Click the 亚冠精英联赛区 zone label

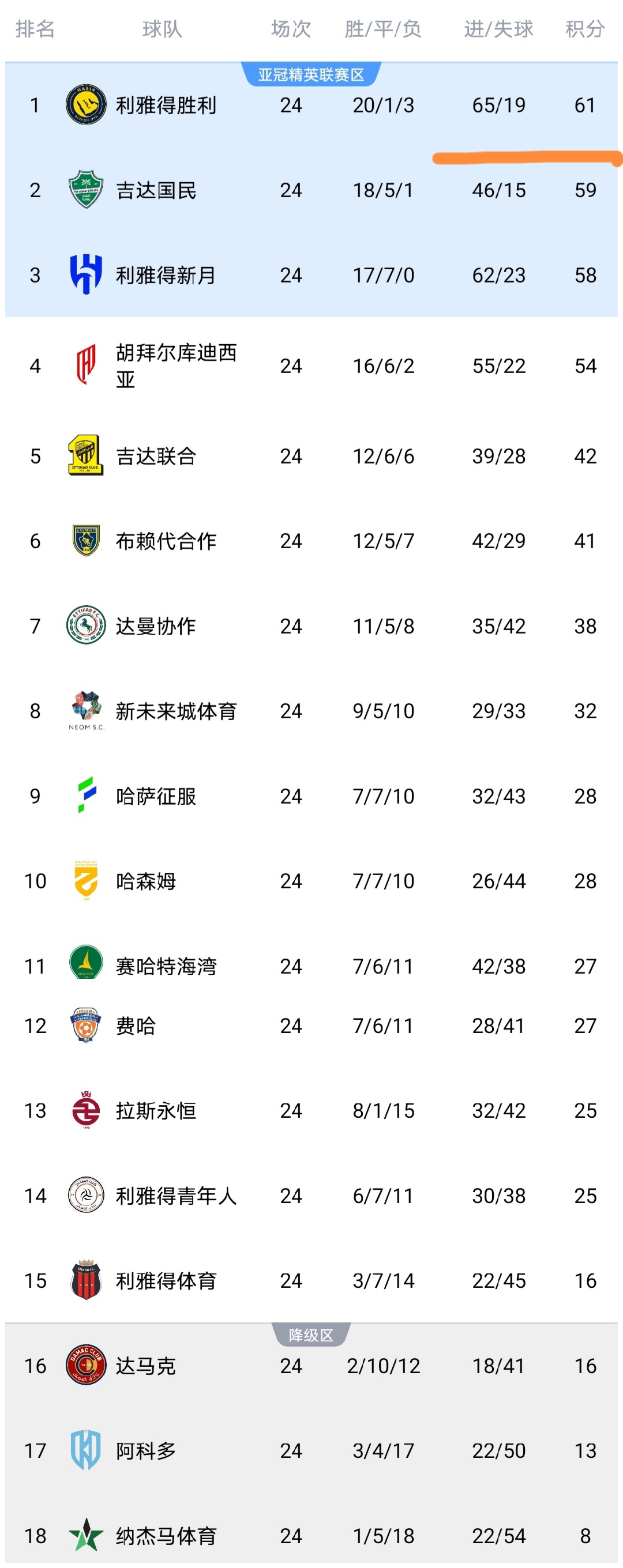[x=311, y=75]
